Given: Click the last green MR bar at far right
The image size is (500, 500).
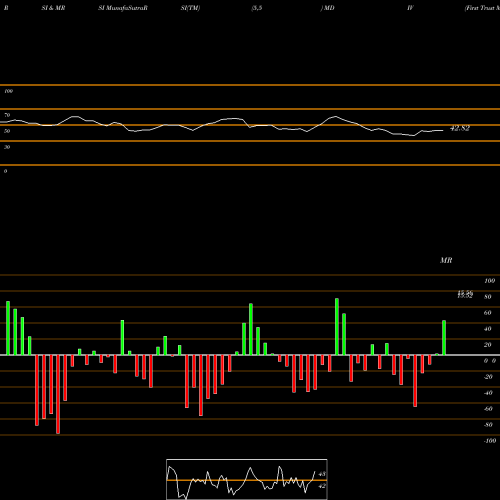Looking at the screenshot, I should 444,338.
